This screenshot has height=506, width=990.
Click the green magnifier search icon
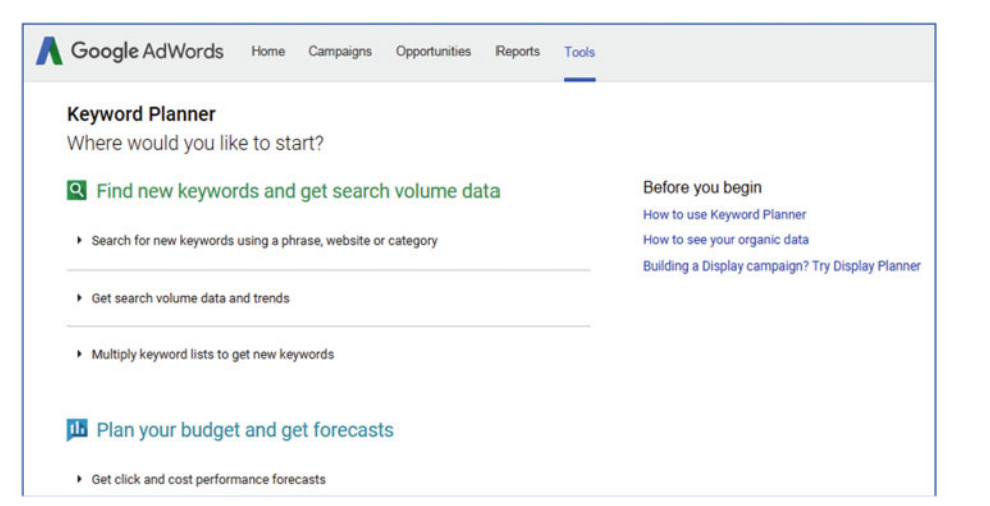pos(76,190)
